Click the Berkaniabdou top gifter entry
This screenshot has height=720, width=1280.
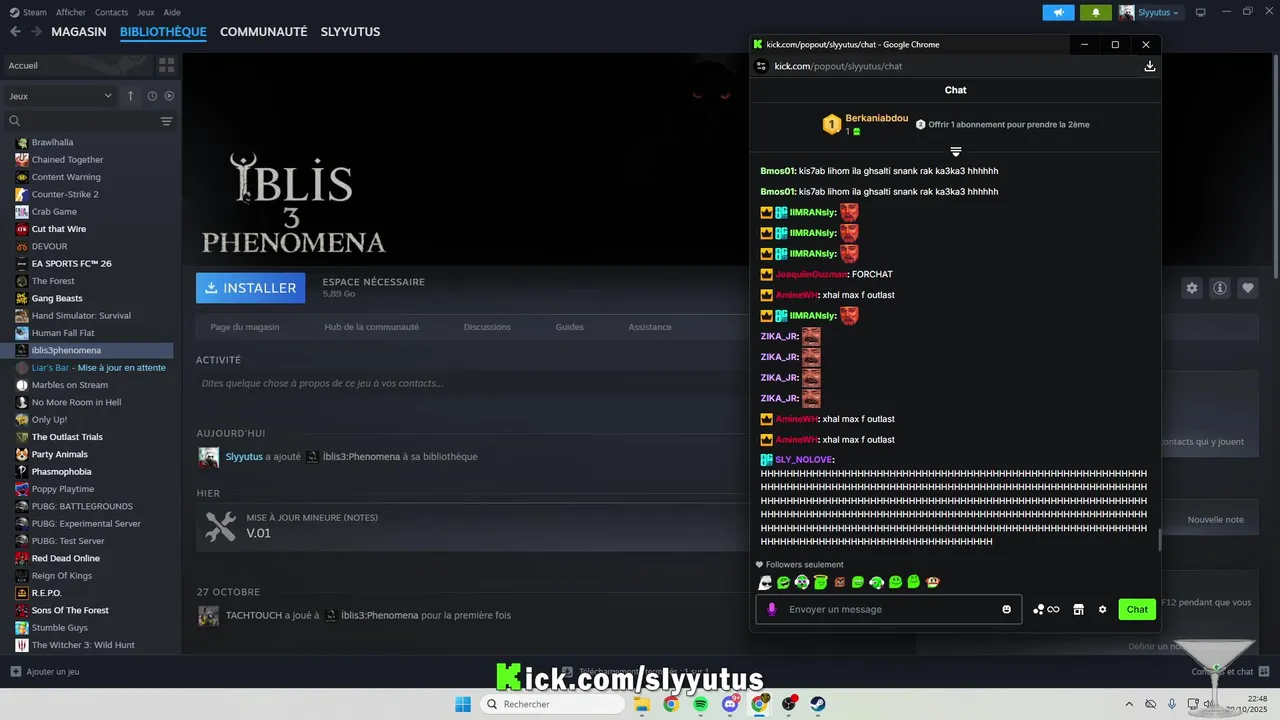click(x=865, y=124)
